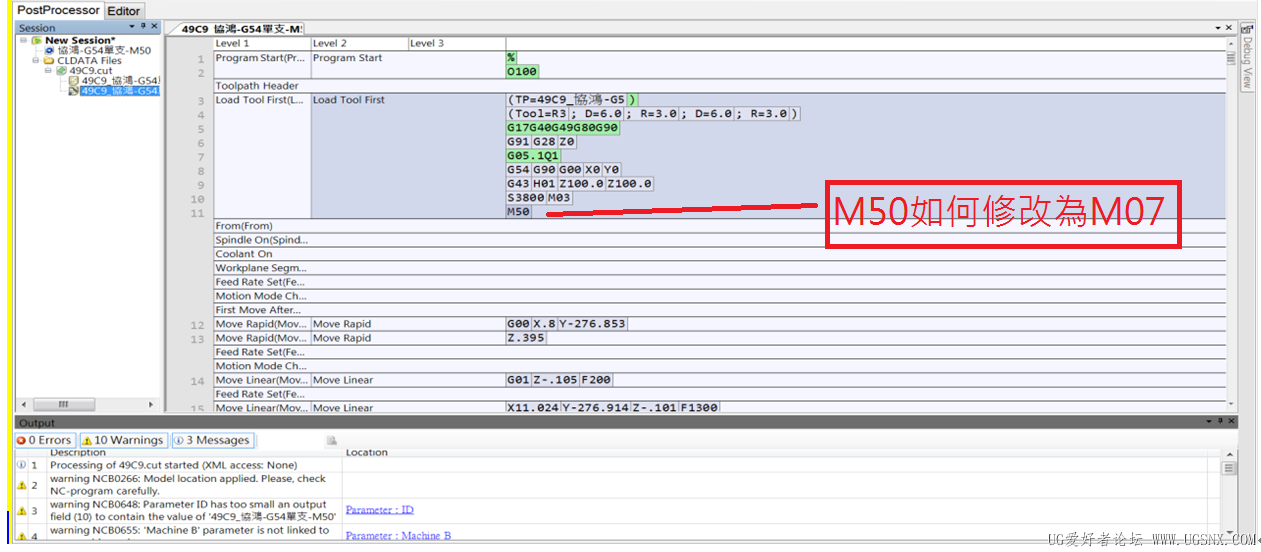Screen dimensions: 1261x552
Task: Switch to the Editor tab
Action: (x=124, y=11)
